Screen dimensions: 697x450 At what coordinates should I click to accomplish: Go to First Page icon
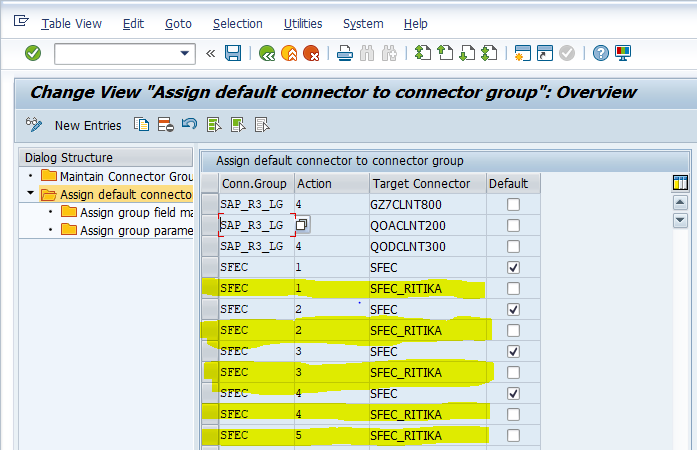click(x=423, y=53)
